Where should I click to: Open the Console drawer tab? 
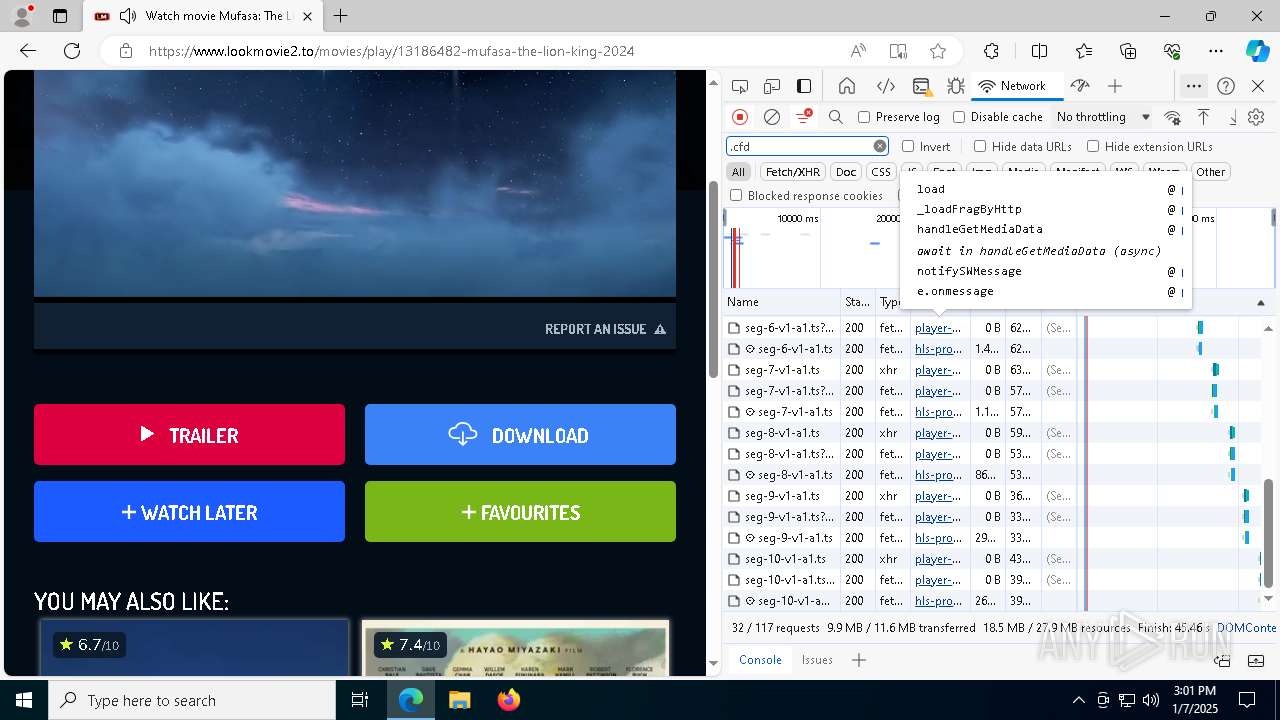click(x=760, y=660)
